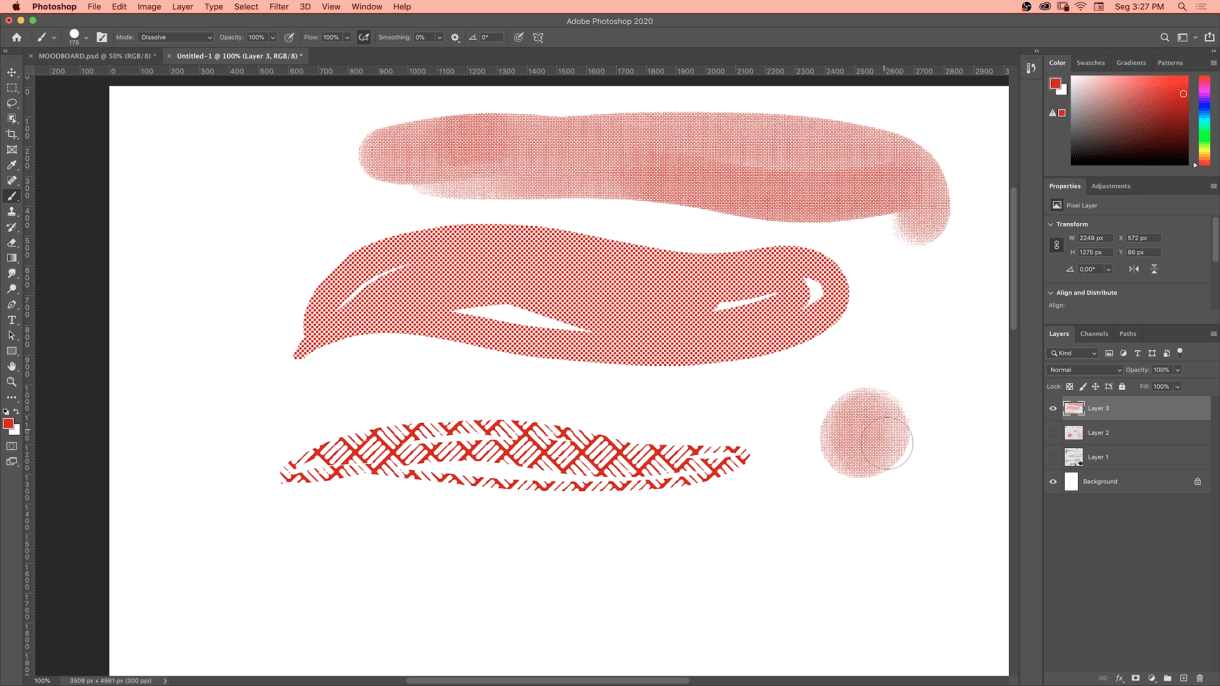Viewport: 1220px width, 686px height.
Task: Toggle visibility of the Background layer
Action: coord(1053,482)
